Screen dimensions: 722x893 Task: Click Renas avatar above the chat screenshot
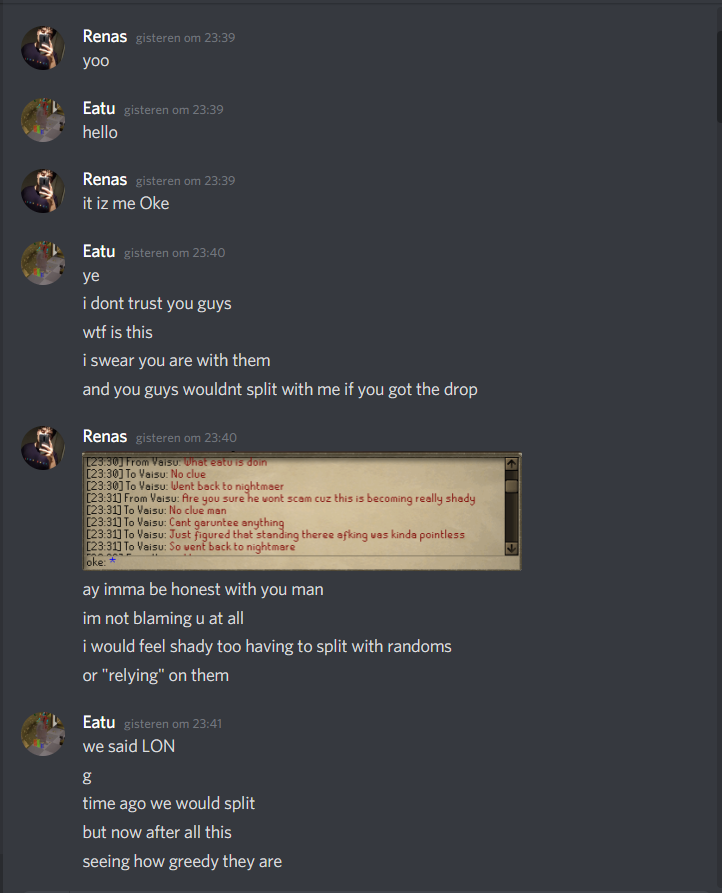(x=43, y=448)
